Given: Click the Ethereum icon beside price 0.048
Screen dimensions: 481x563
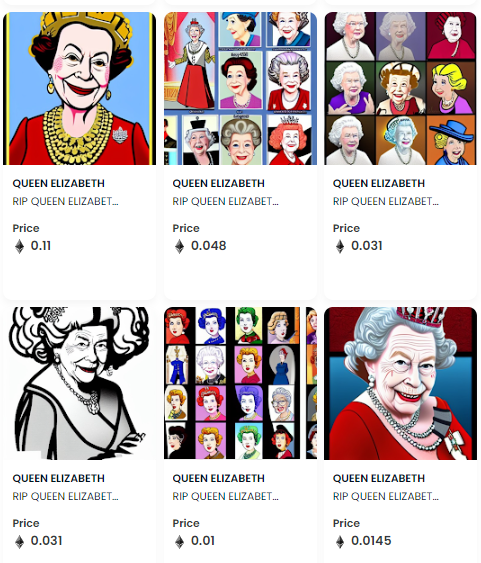Looking at the screenshot, I should pyautogui.click(x=179, y=247).
